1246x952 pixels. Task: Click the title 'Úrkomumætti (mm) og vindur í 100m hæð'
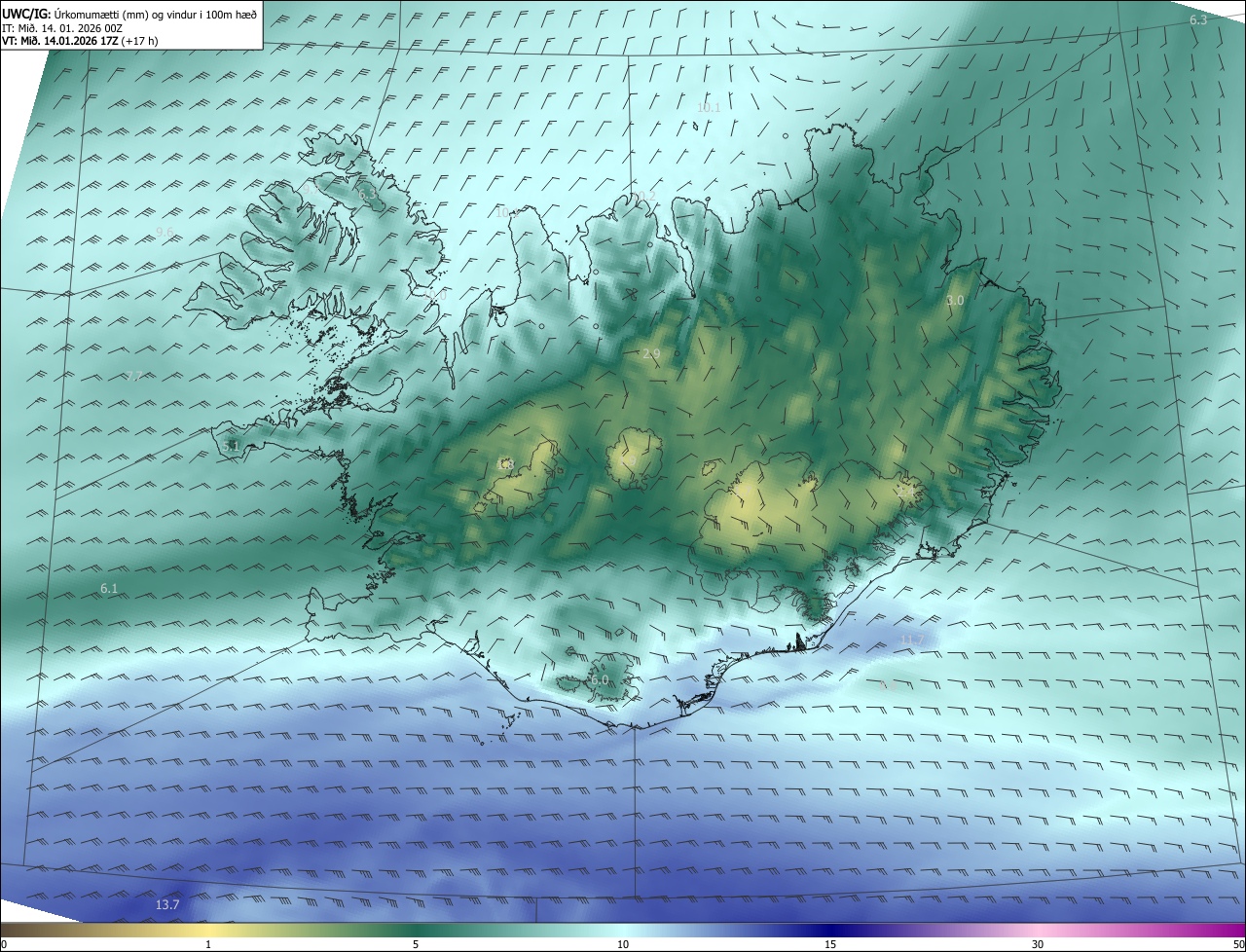156,15
